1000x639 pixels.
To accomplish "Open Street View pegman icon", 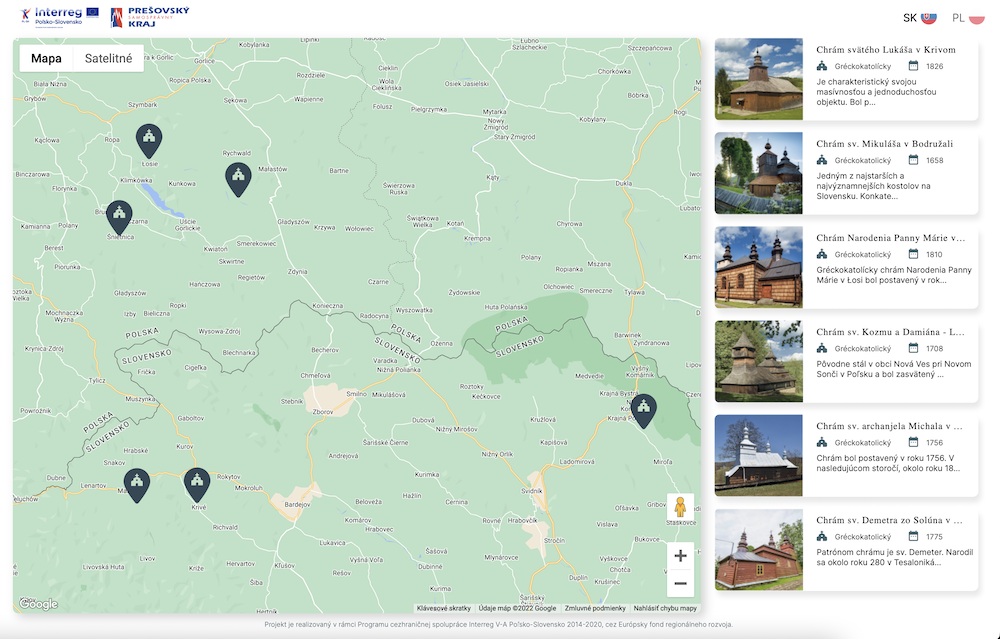I will coord(680,507).
